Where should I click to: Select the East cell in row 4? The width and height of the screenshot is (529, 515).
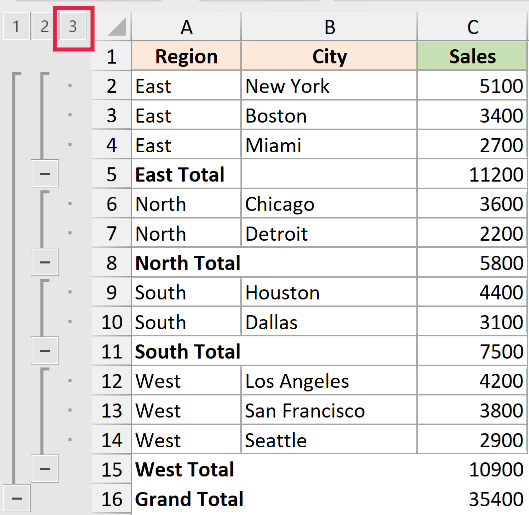coord(186,145)
